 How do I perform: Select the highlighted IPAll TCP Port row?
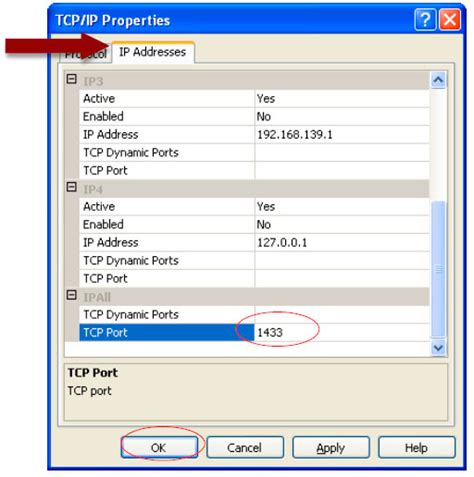coord(167,333)
